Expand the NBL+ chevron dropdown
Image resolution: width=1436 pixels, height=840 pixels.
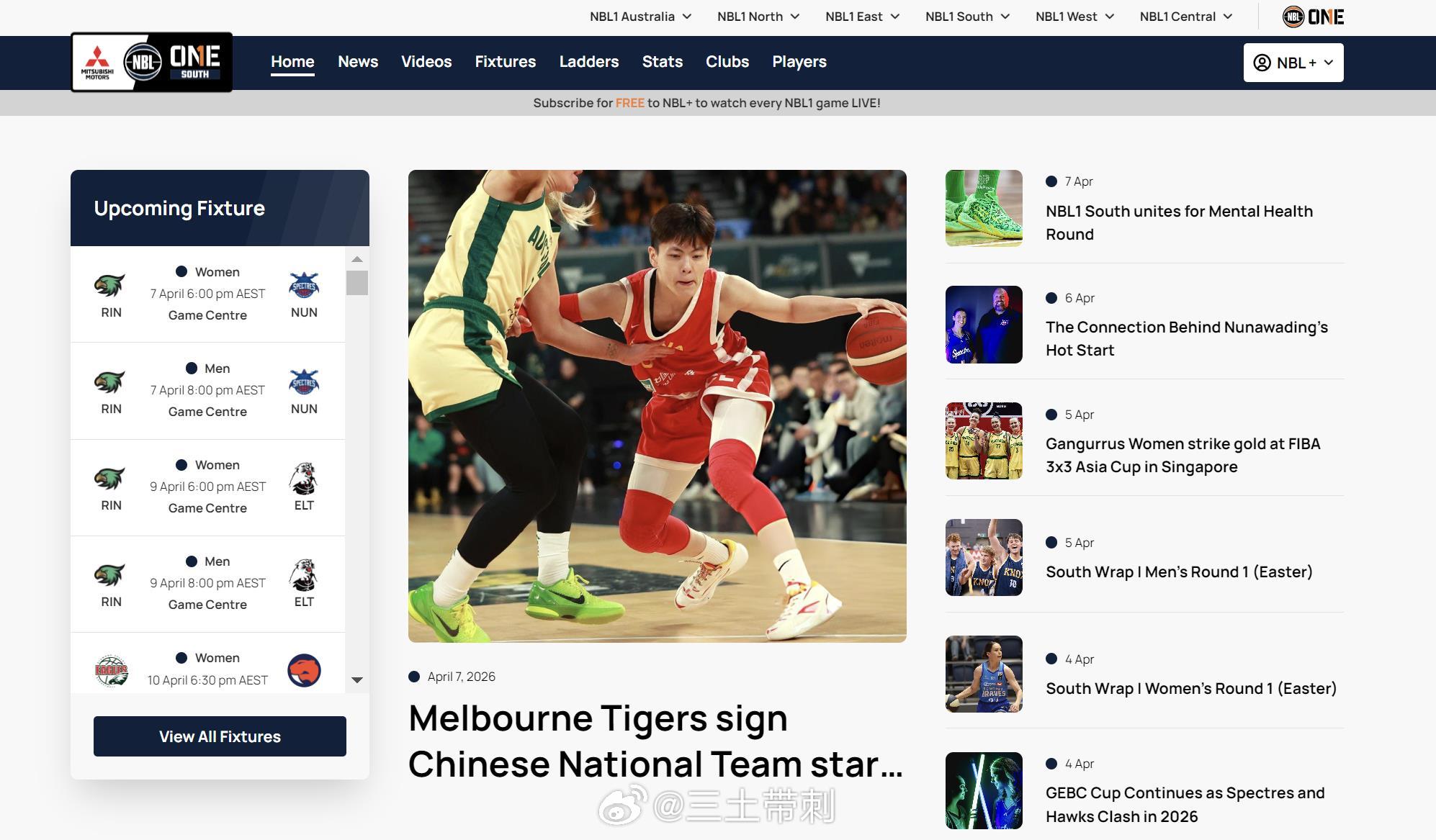1329,63
